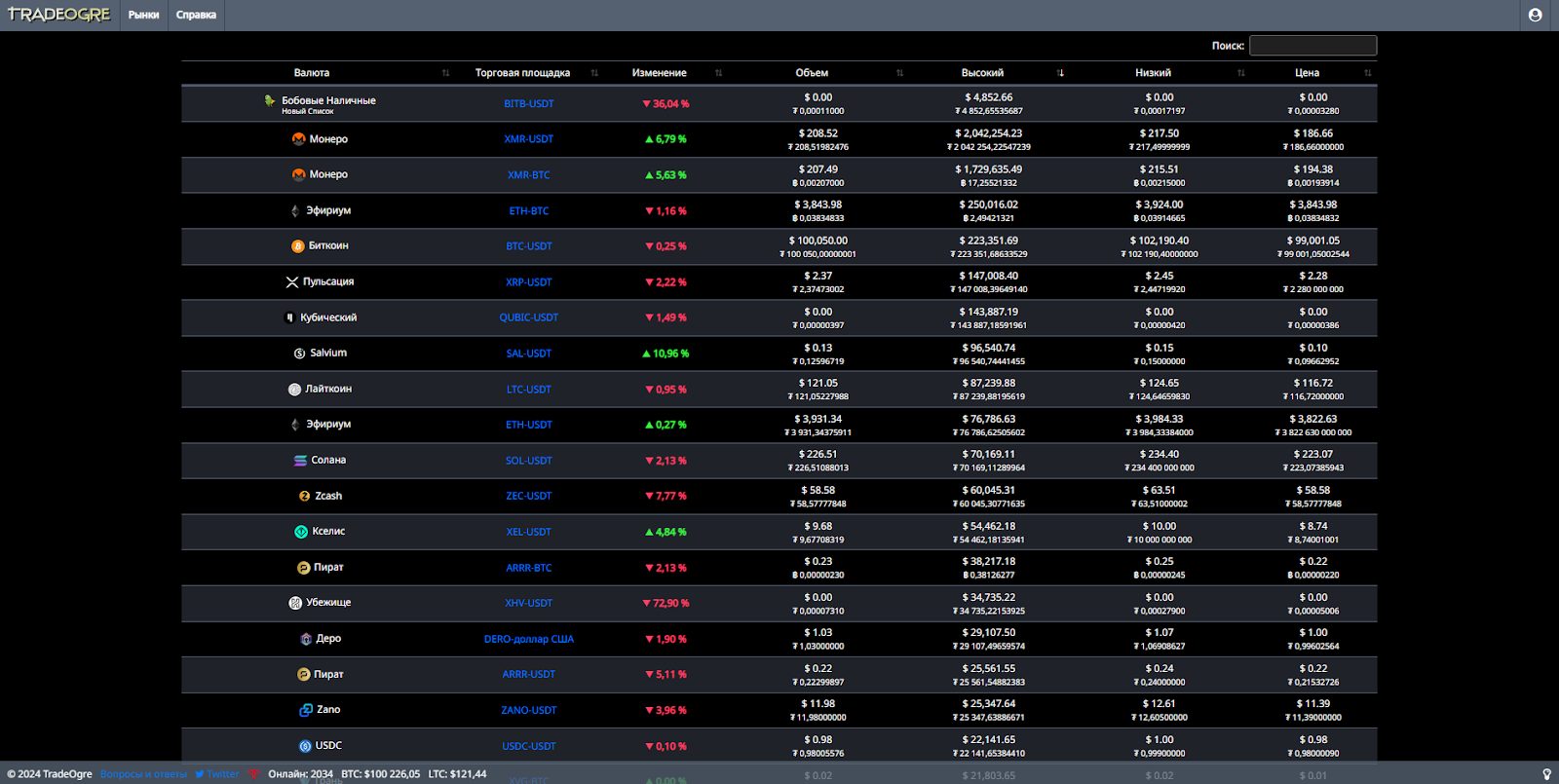Click the Salvium coin icon

coord(300,354)
